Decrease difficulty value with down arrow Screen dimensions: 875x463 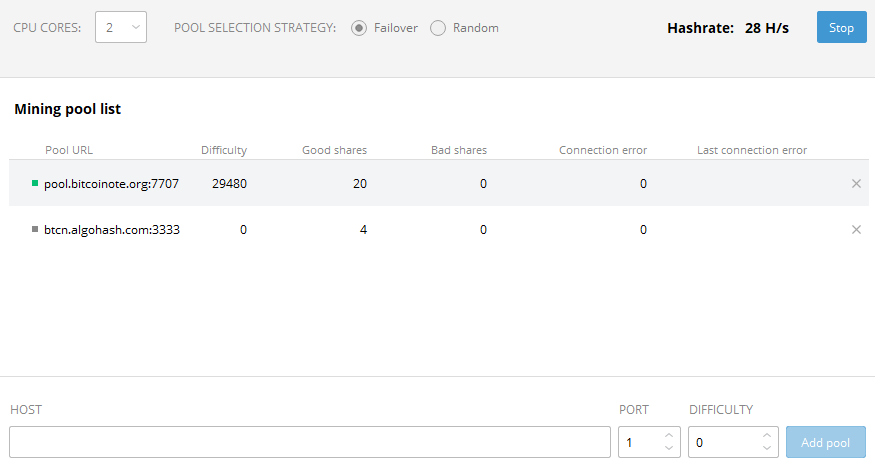click(x=766, y=448)
